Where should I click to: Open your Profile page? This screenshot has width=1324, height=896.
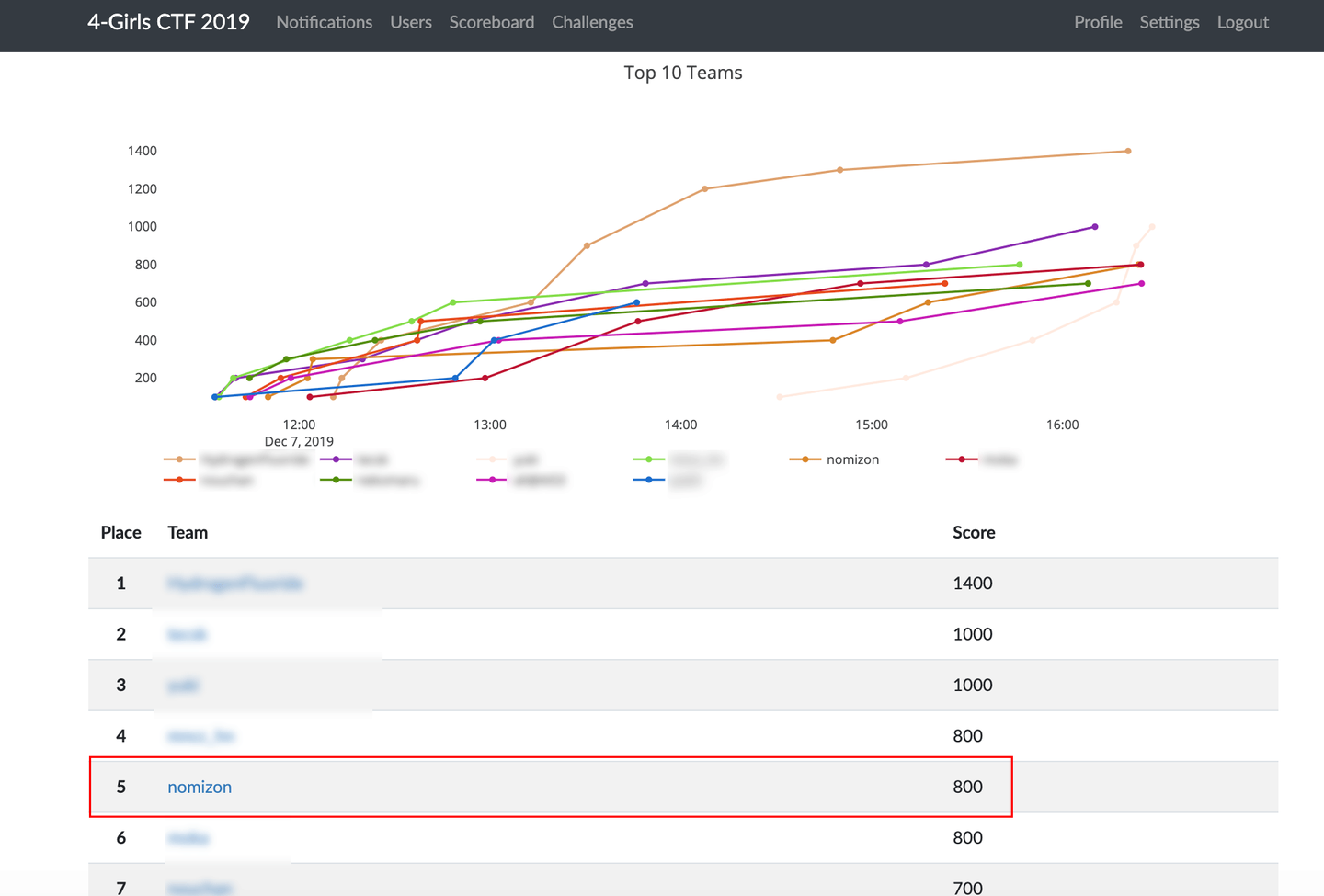point(1098,22)
